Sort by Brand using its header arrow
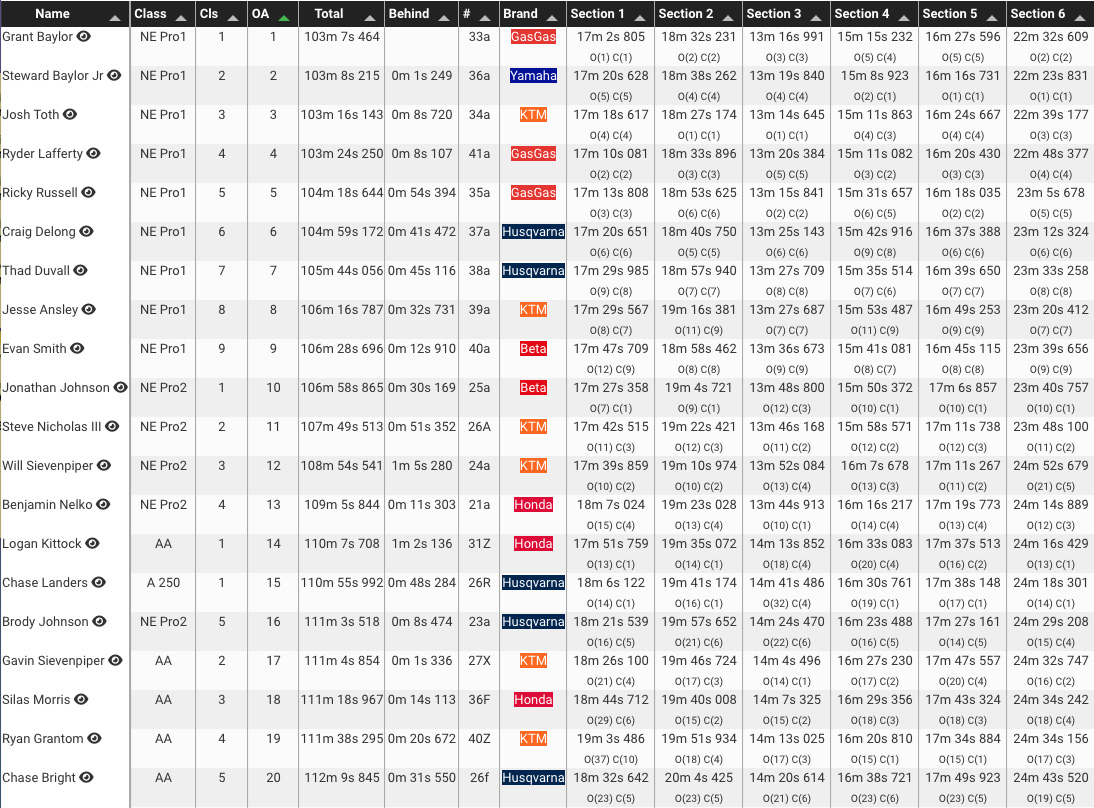This screenshot has height=808, width=1094. [552, 17]
